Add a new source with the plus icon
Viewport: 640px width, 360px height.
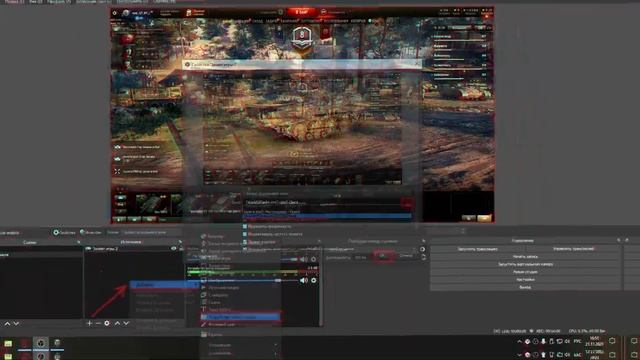pos(89,323)
